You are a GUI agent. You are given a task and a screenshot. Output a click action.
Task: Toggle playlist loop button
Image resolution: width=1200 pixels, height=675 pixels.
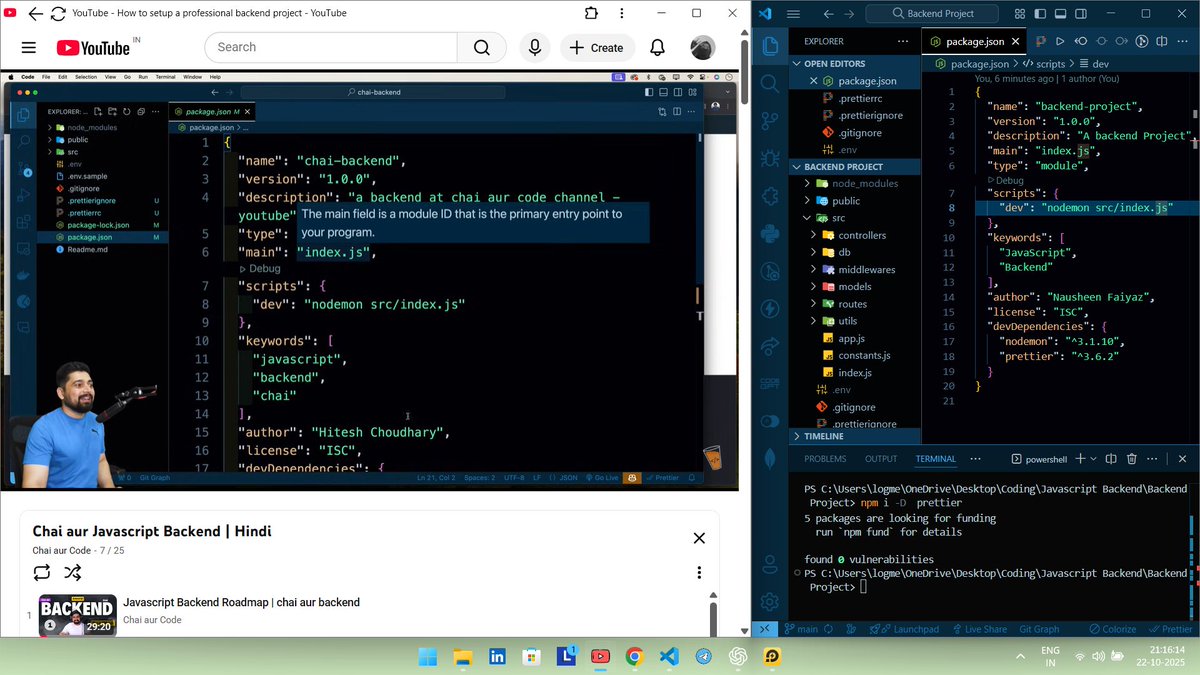[x=41, y=573]
